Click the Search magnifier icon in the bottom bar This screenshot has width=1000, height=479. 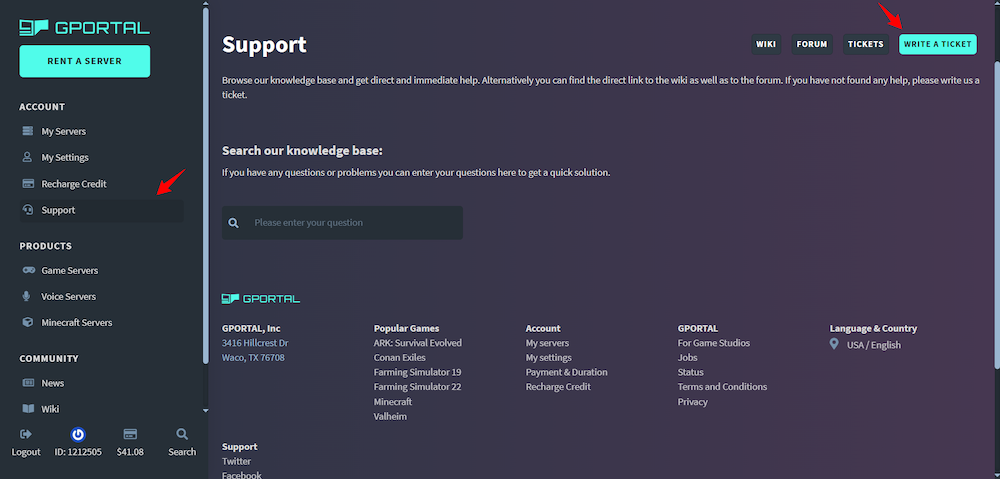coord(182,434)
